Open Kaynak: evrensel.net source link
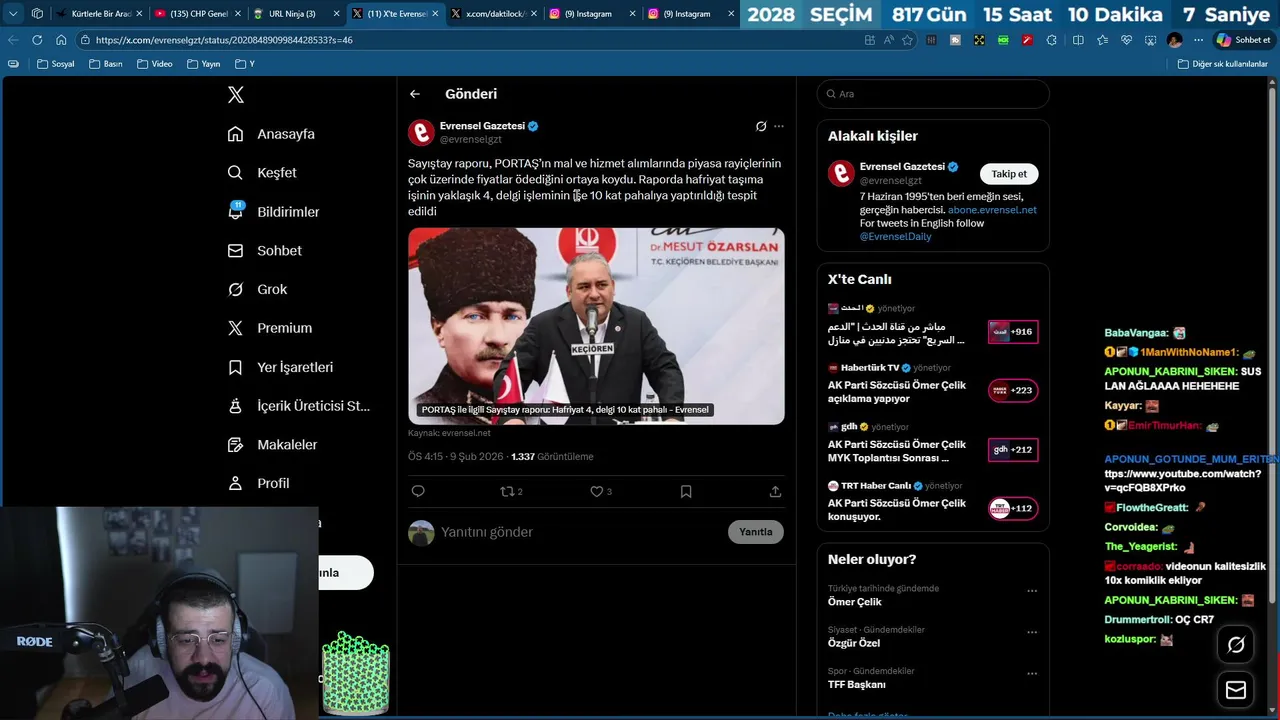 [449, 433]
